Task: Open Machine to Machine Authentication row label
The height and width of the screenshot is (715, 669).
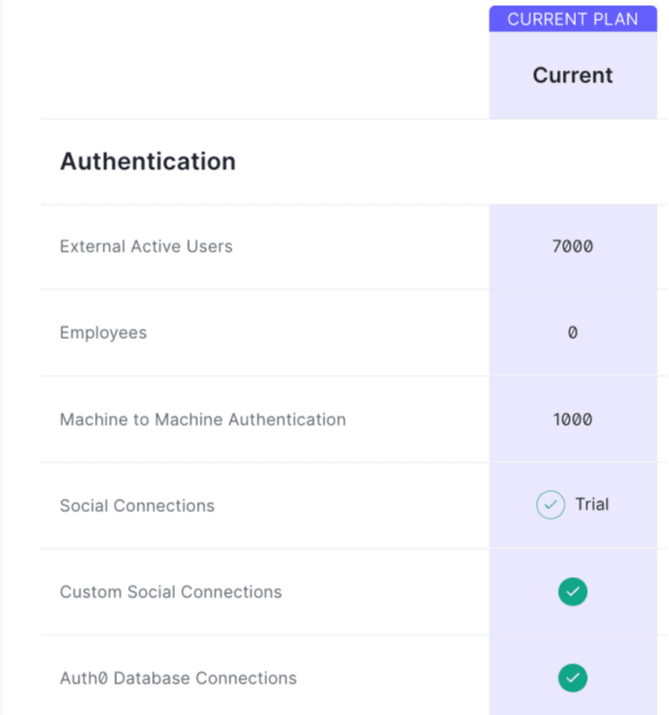Action: (x=203, y=420)
